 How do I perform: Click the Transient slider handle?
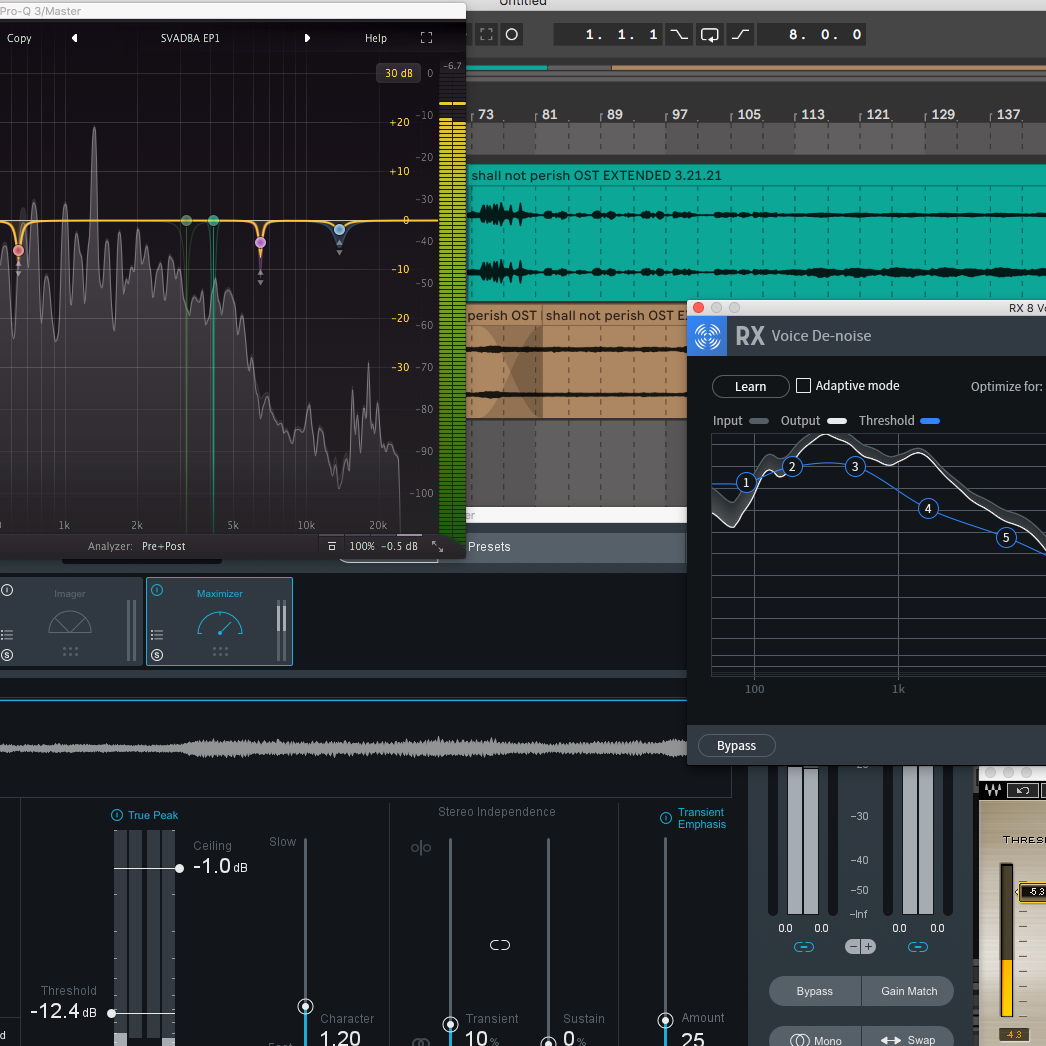[x=450, y=1023]
